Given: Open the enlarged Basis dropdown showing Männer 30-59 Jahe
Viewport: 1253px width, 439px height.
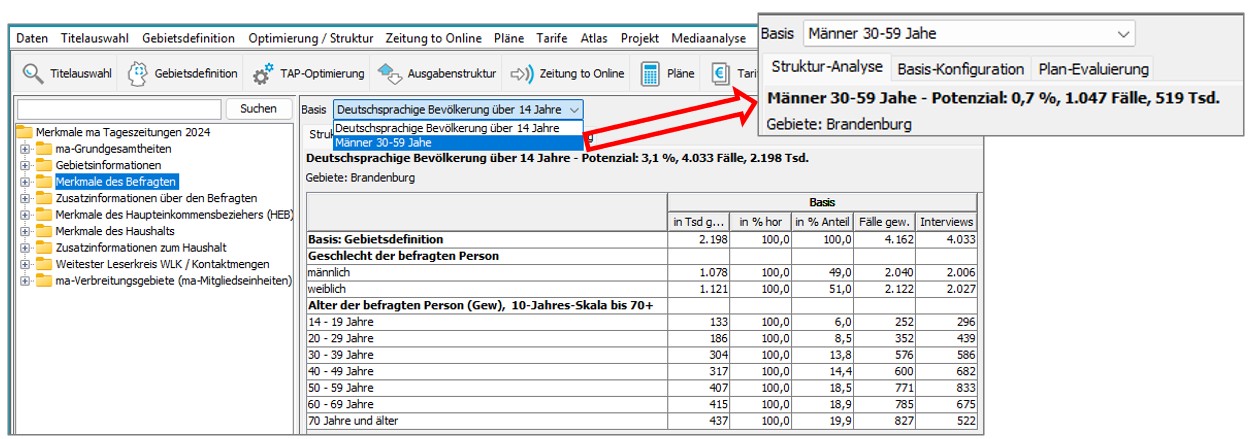Looking at the screenshot, I should point(968,33).
